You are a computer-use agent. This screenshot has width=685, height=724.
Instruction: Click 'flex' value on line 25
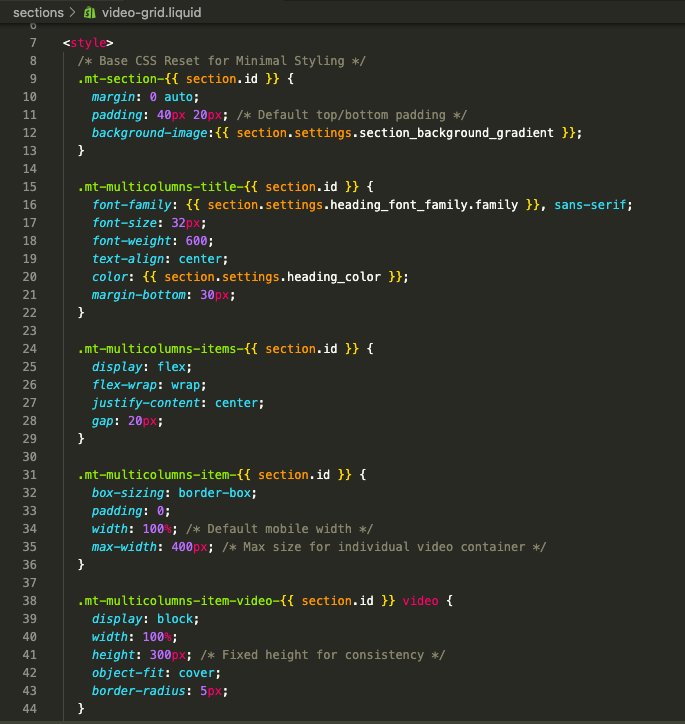pyautogui.click(x=171, y=367)
